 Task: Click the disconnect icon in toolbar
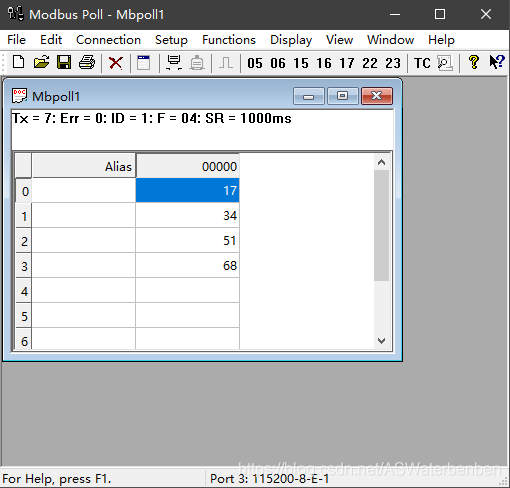[x=197, y=63]
